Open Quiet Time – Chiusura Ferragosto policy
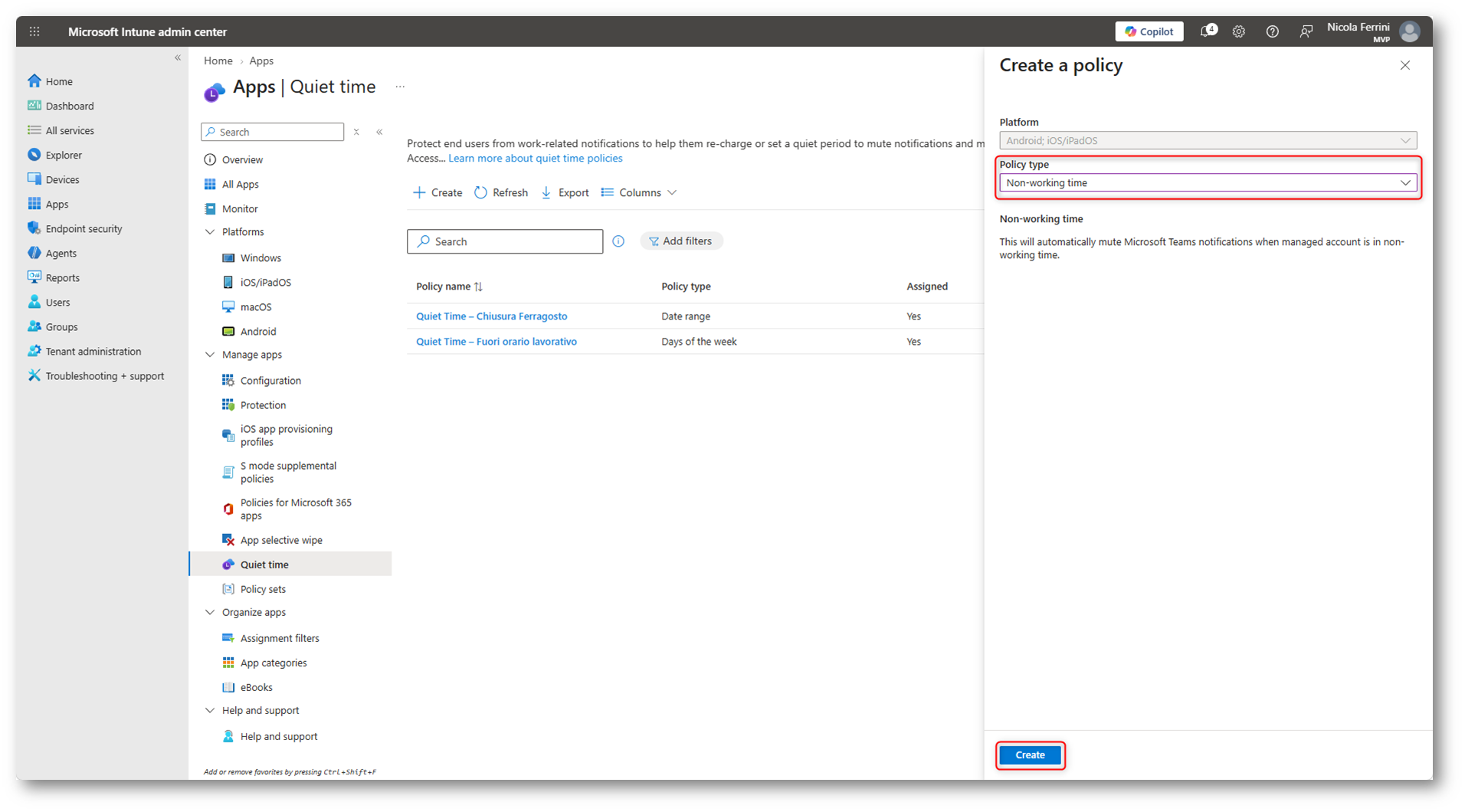 coord(492,316)
